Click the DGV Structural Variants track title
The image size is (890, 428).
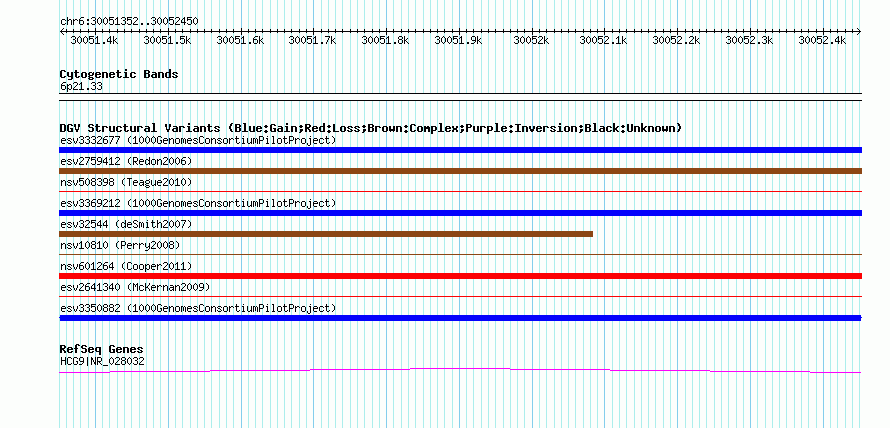(371, 128)
